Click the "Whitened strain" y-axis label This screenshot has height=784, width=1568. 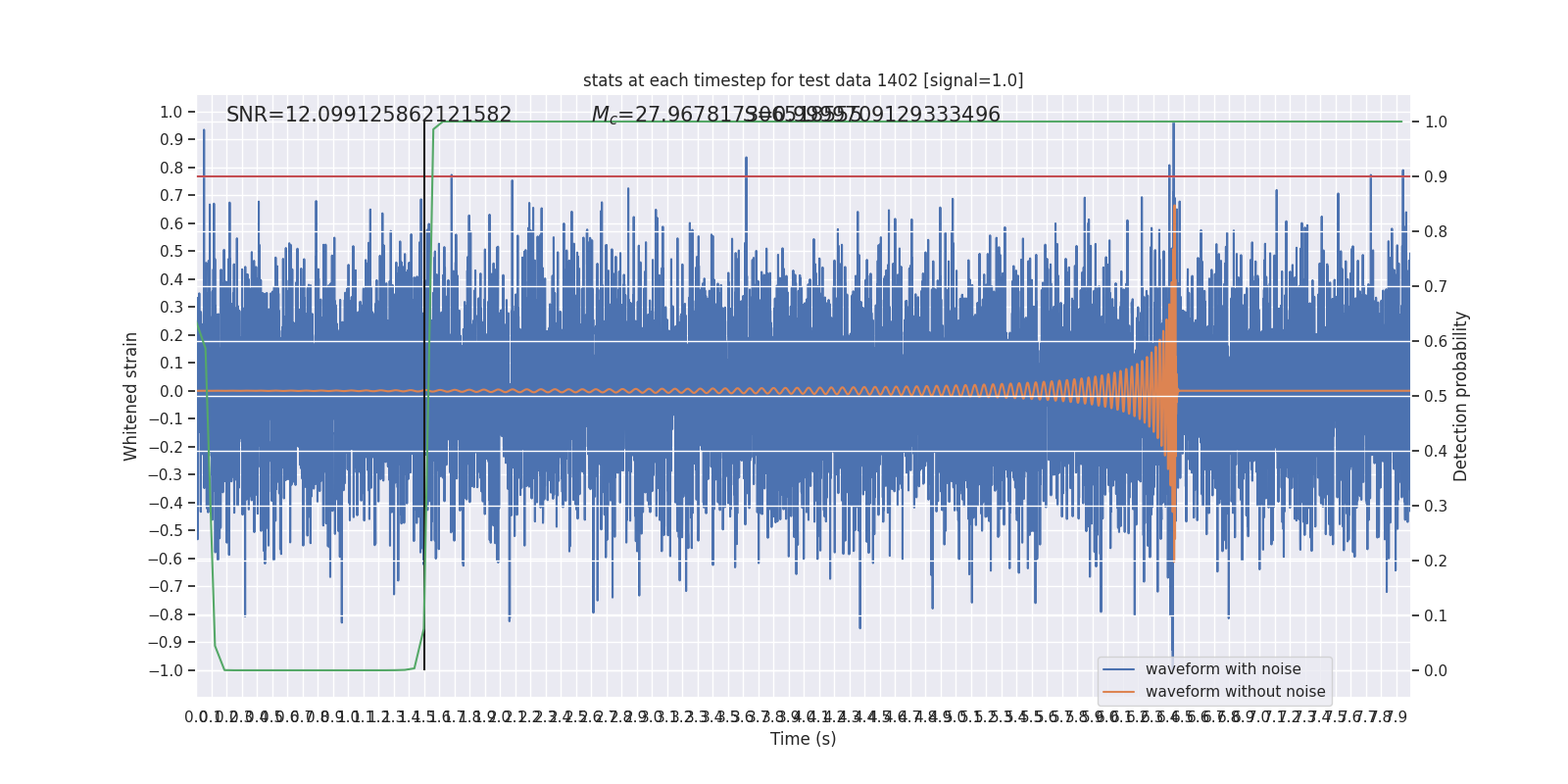click(x=131, y=396)
